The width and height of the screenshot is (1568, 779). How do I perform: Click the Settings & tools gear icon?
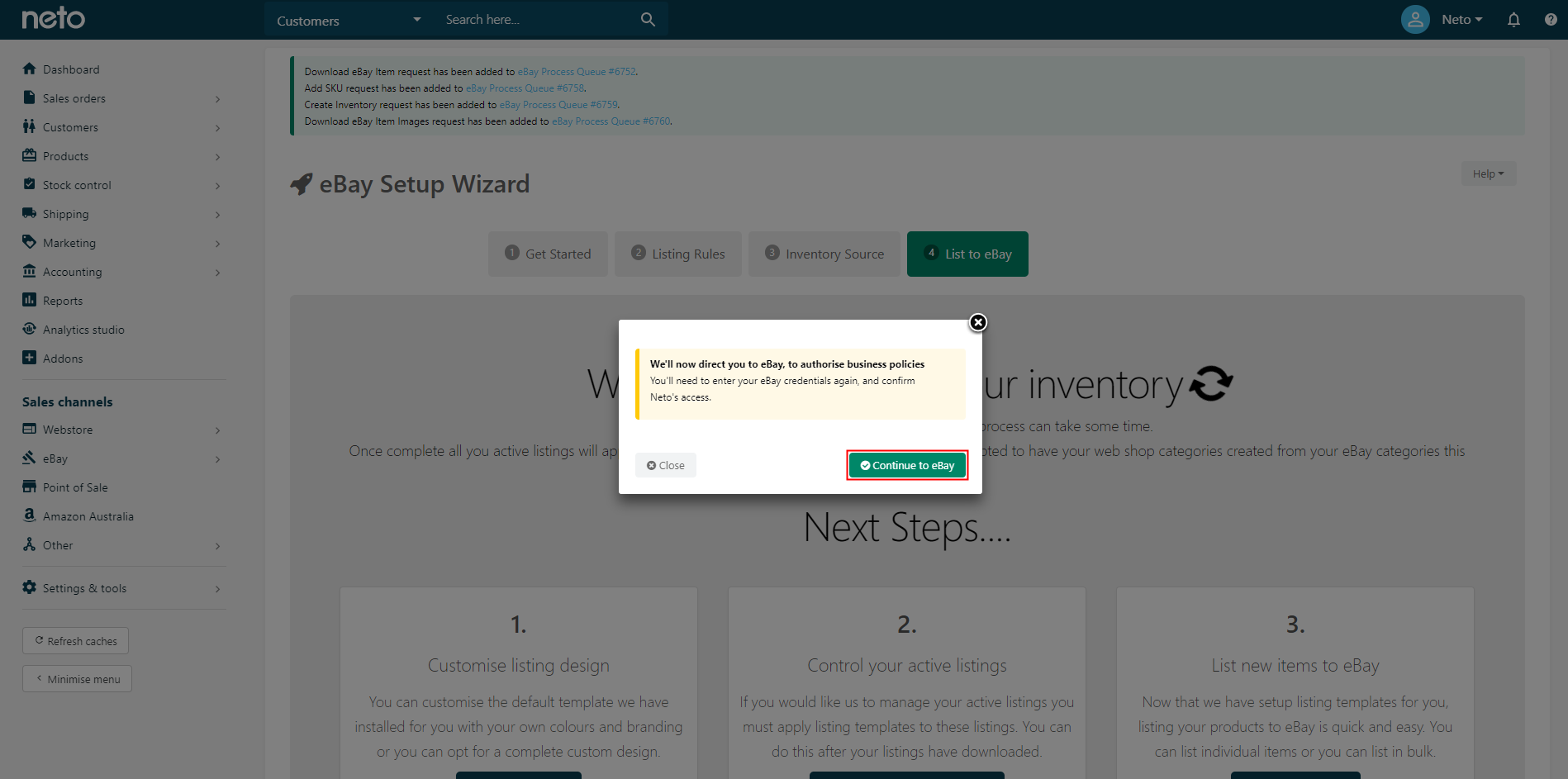tap(30, 587)
